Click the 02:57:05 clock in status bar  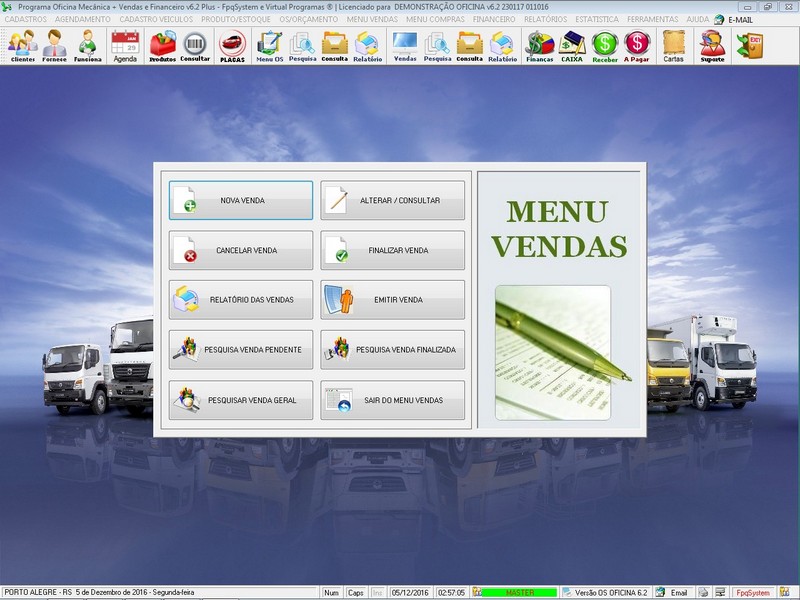point(452,593)
